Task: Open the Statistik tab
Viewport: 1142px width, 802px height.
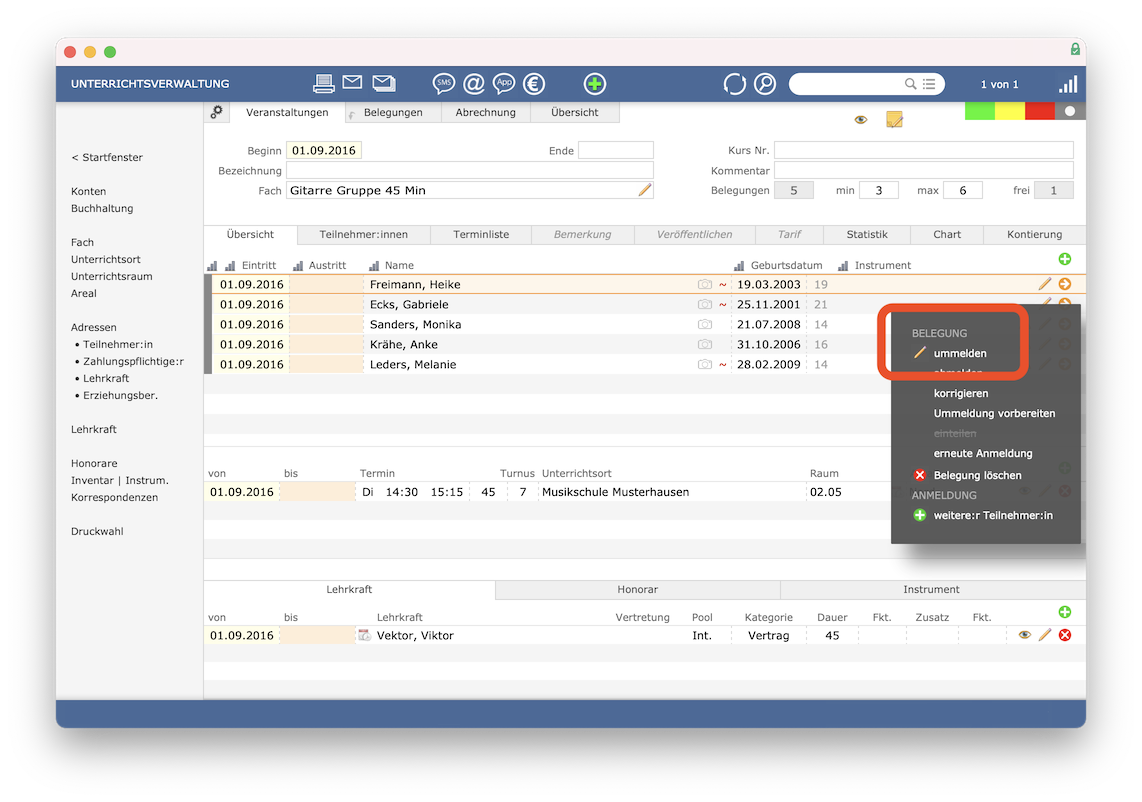Action: pos(867,235)
